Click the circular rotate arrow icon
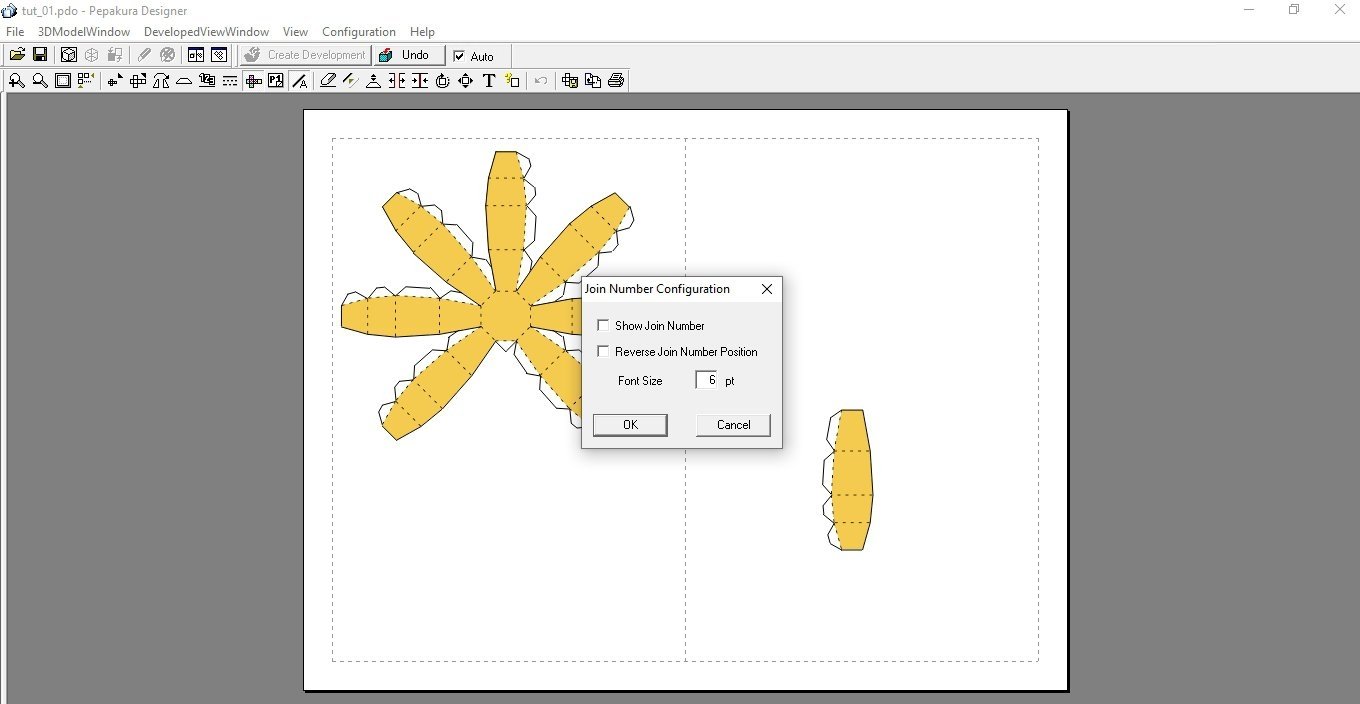This screenshot has height=704, width=1360. pyautogui.click(x=443, y=81)
